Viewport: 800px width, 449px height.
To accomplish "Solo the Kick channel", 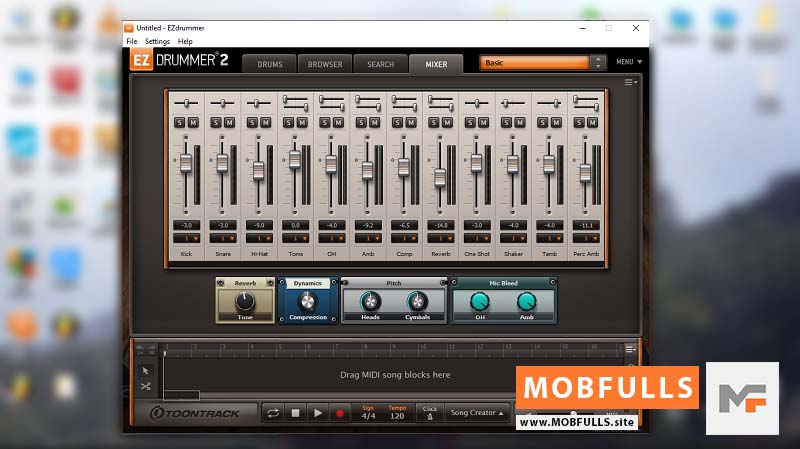I will click(179, 122).
